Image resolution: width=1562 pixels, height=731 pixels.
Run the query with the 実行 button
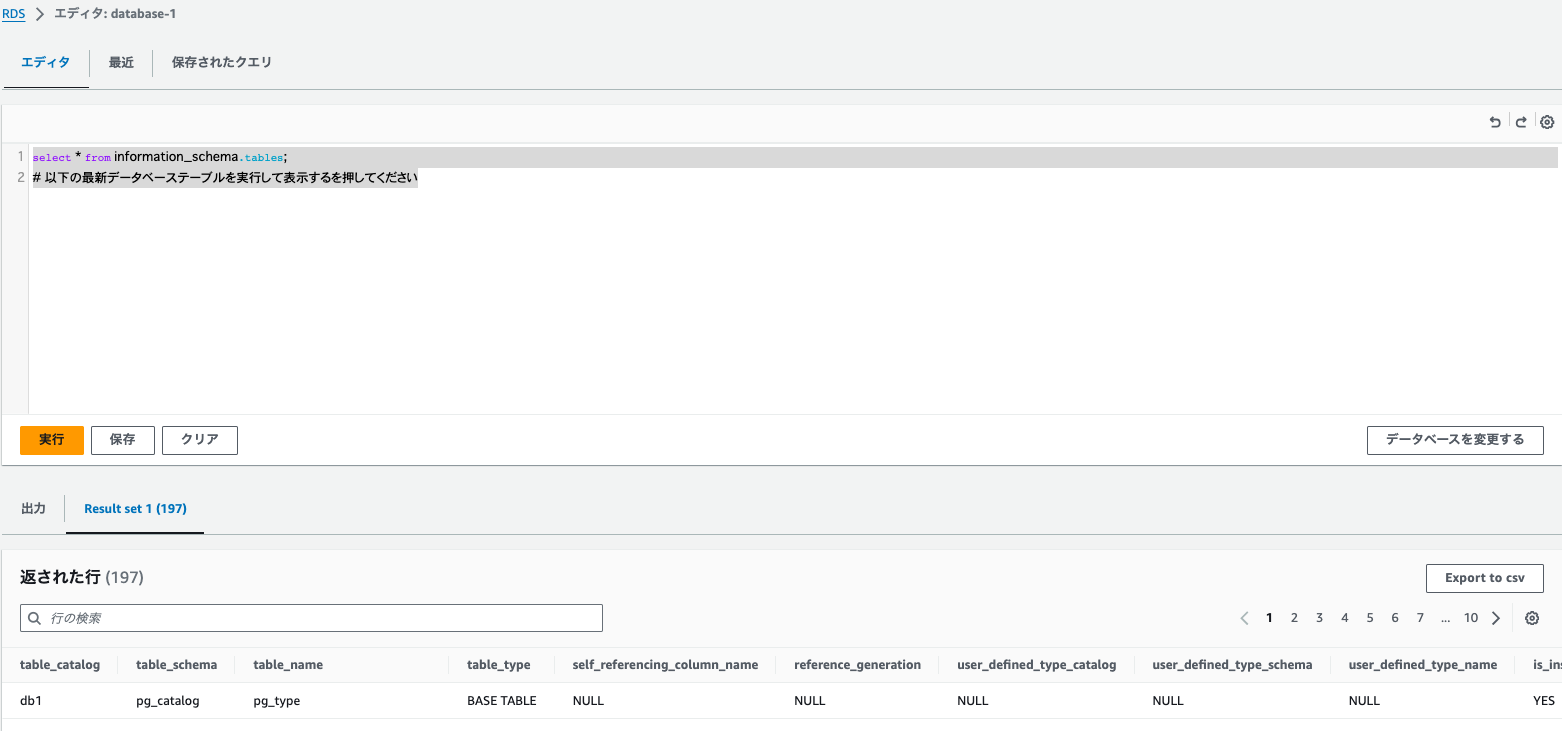pyautogui.click(x=51, y=440)
